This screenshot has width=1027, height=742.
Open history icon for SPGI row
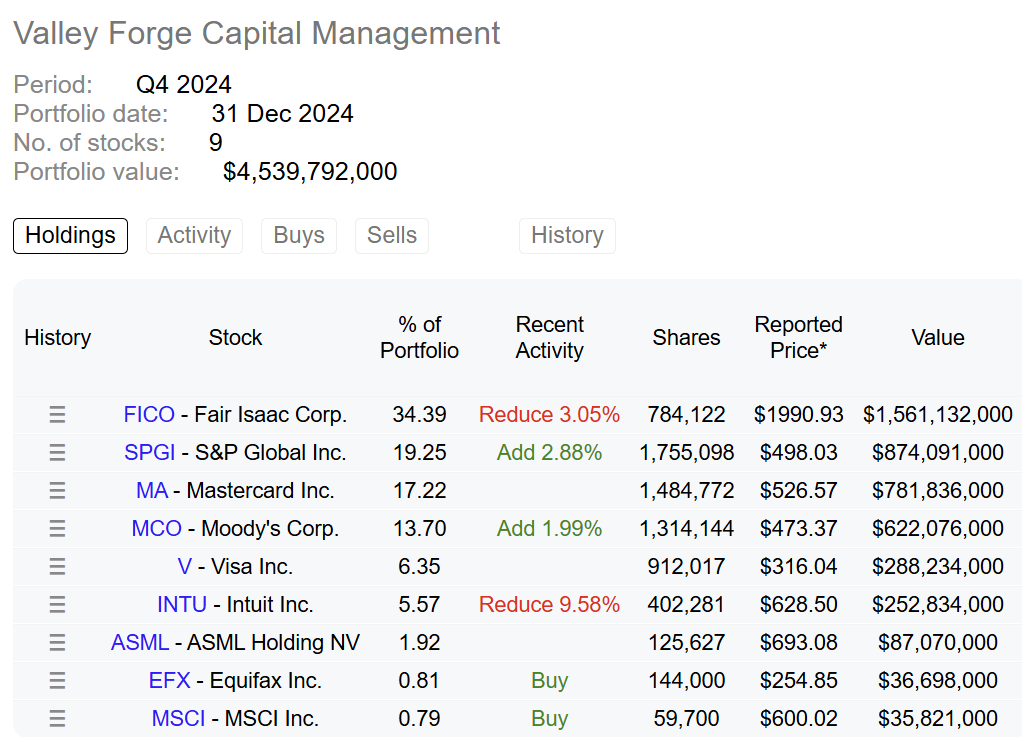(57, 452)
